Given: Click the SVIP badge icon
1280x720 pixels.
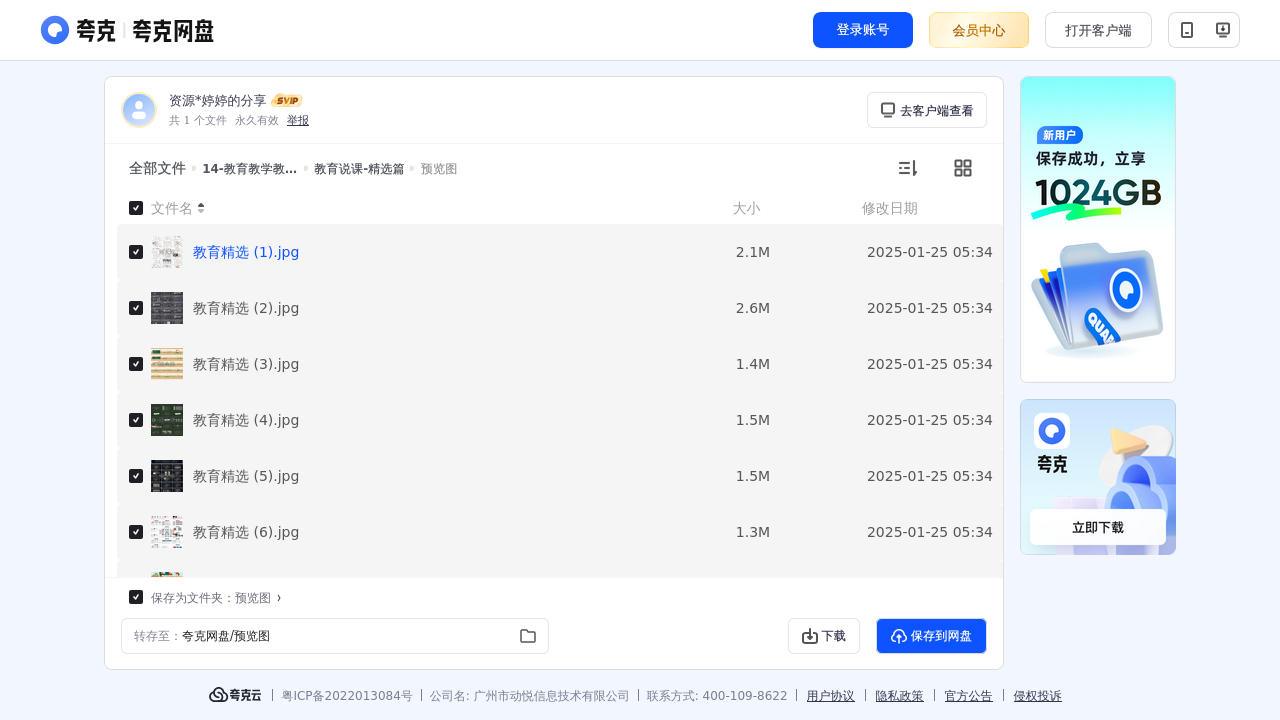Looking at the screenshot, I should pos(287,101).
